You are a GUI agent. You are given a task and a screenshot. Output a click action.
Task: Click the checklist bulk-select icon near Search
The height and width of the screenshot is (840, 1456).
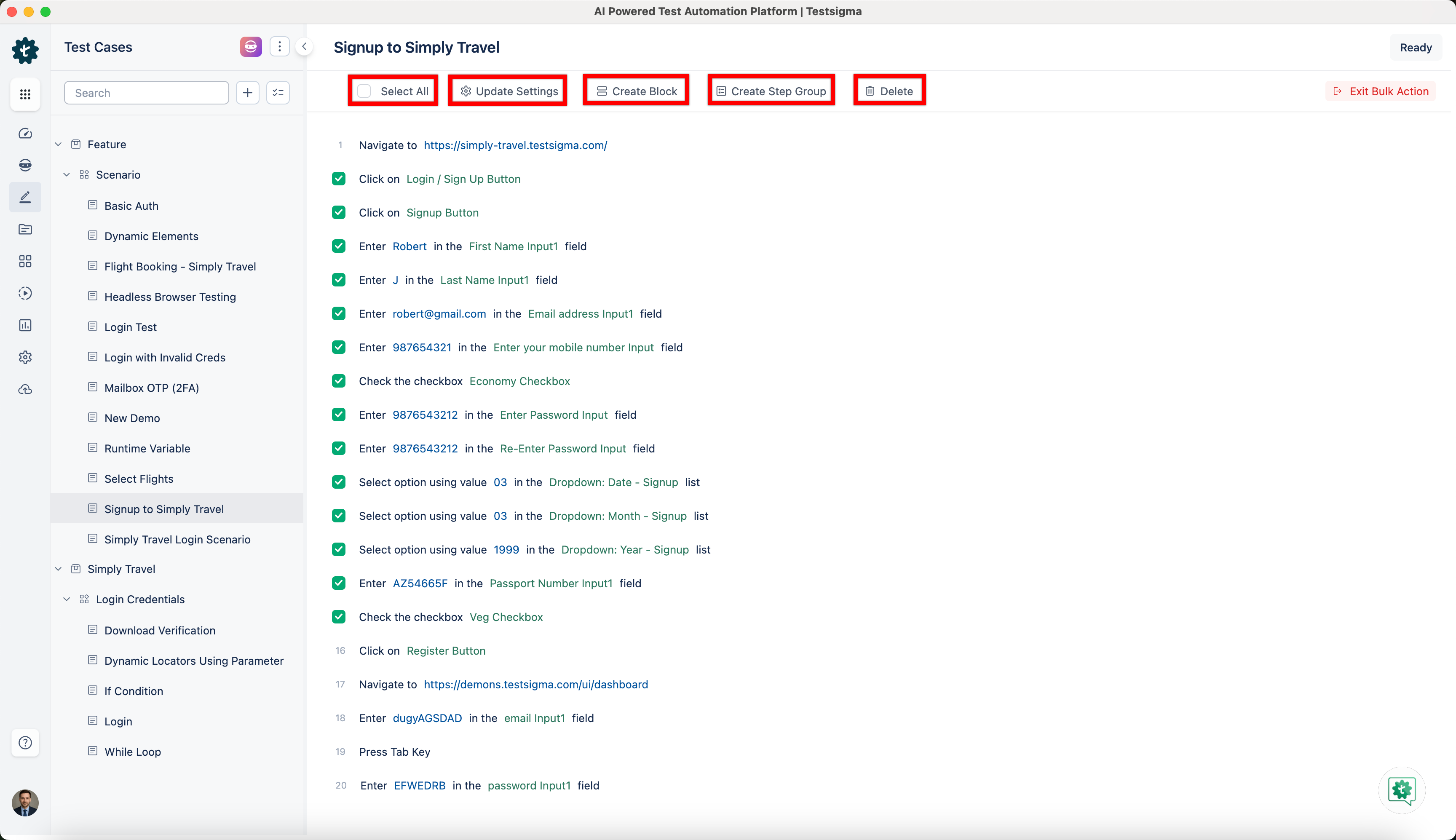tap(278, 93)
